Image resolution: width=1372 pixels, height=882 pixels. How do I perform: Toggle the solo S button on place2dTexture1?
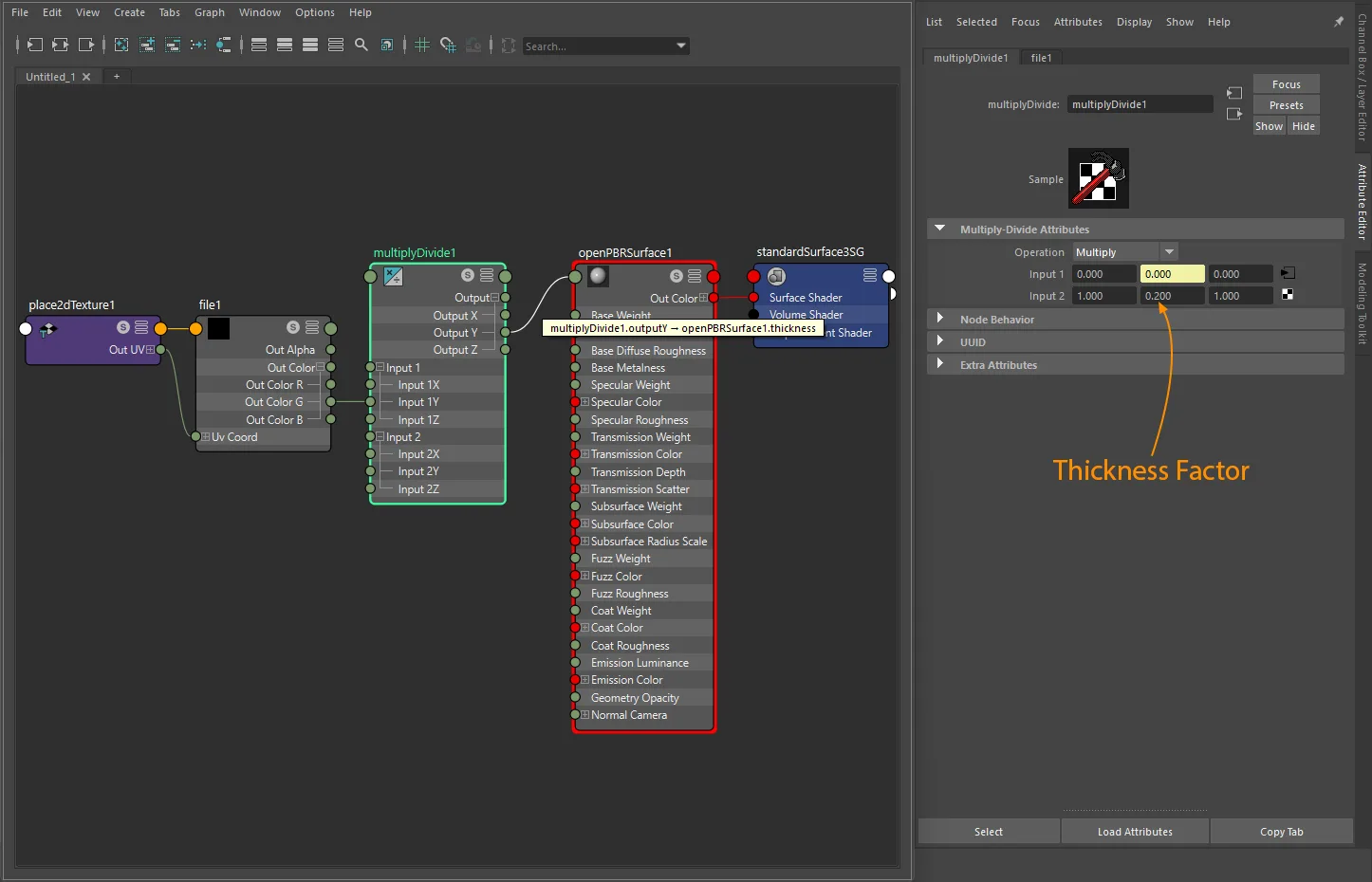tap(122, 327)
